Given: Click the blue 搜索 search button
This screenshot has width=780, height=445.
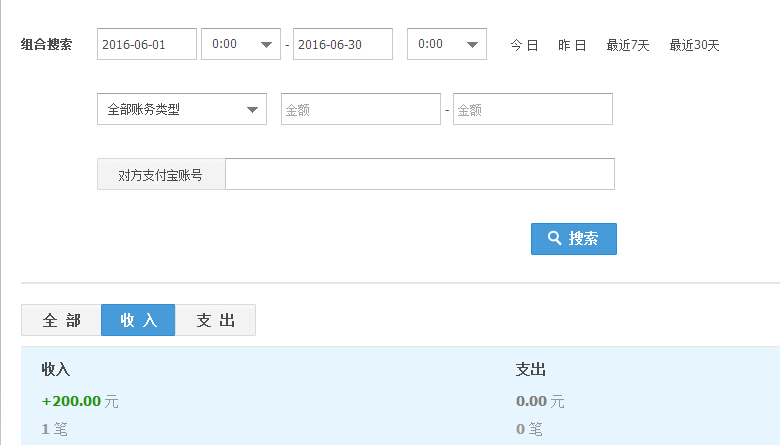Looking at the screenshot, I should pos(574,239).
